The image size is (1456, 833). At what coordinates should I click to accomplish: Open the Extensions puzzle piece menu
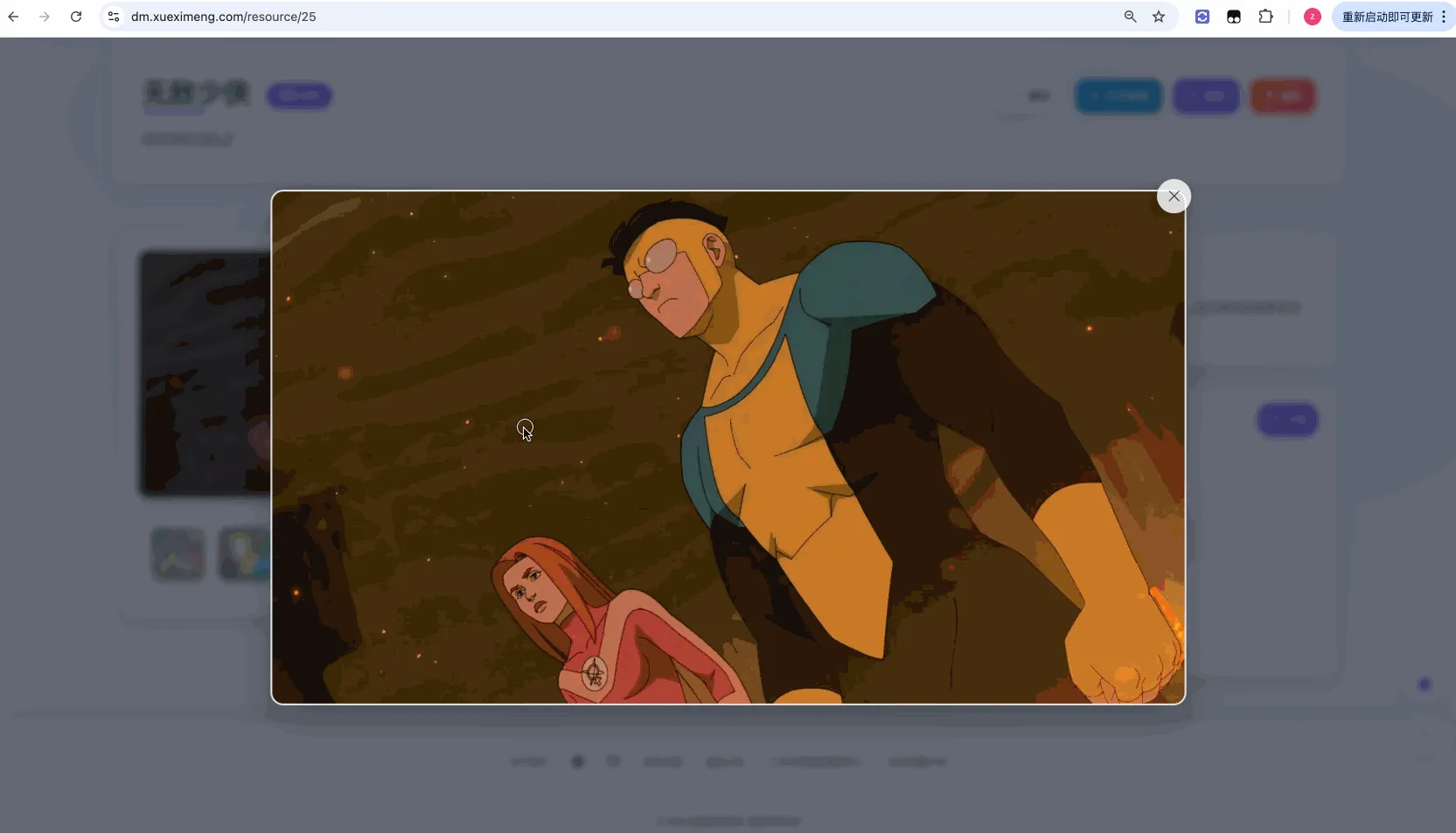tap(1265, 17)
